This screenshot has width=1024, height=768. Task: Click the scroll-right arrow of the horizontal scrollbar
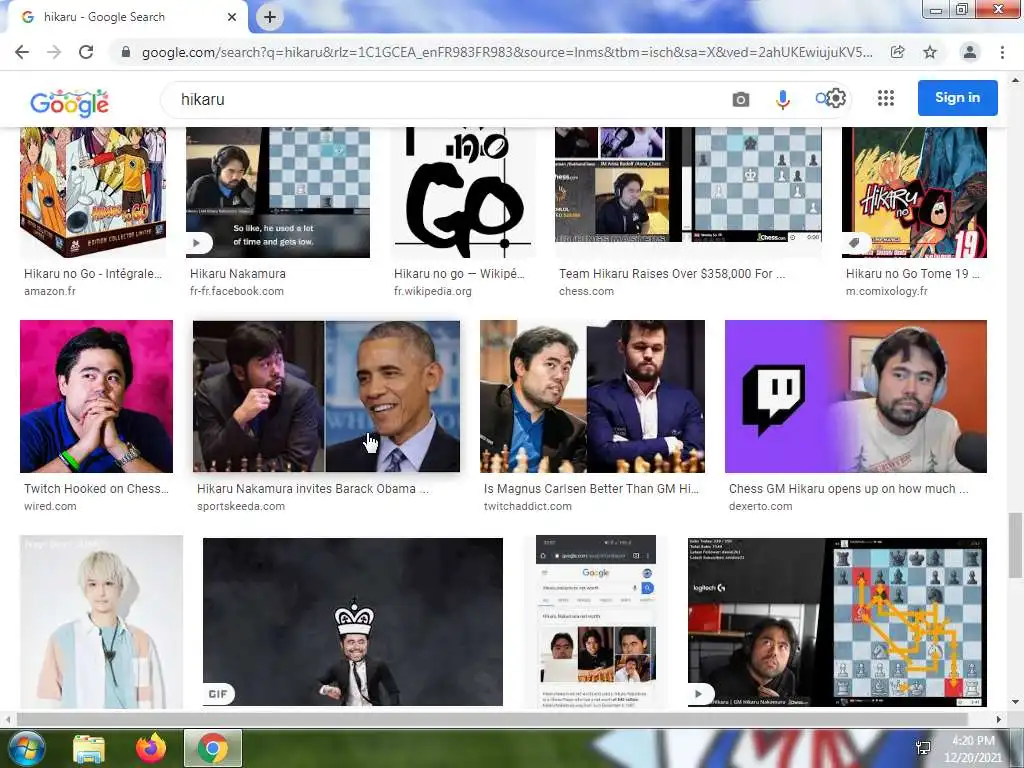[x=999, y=719]
